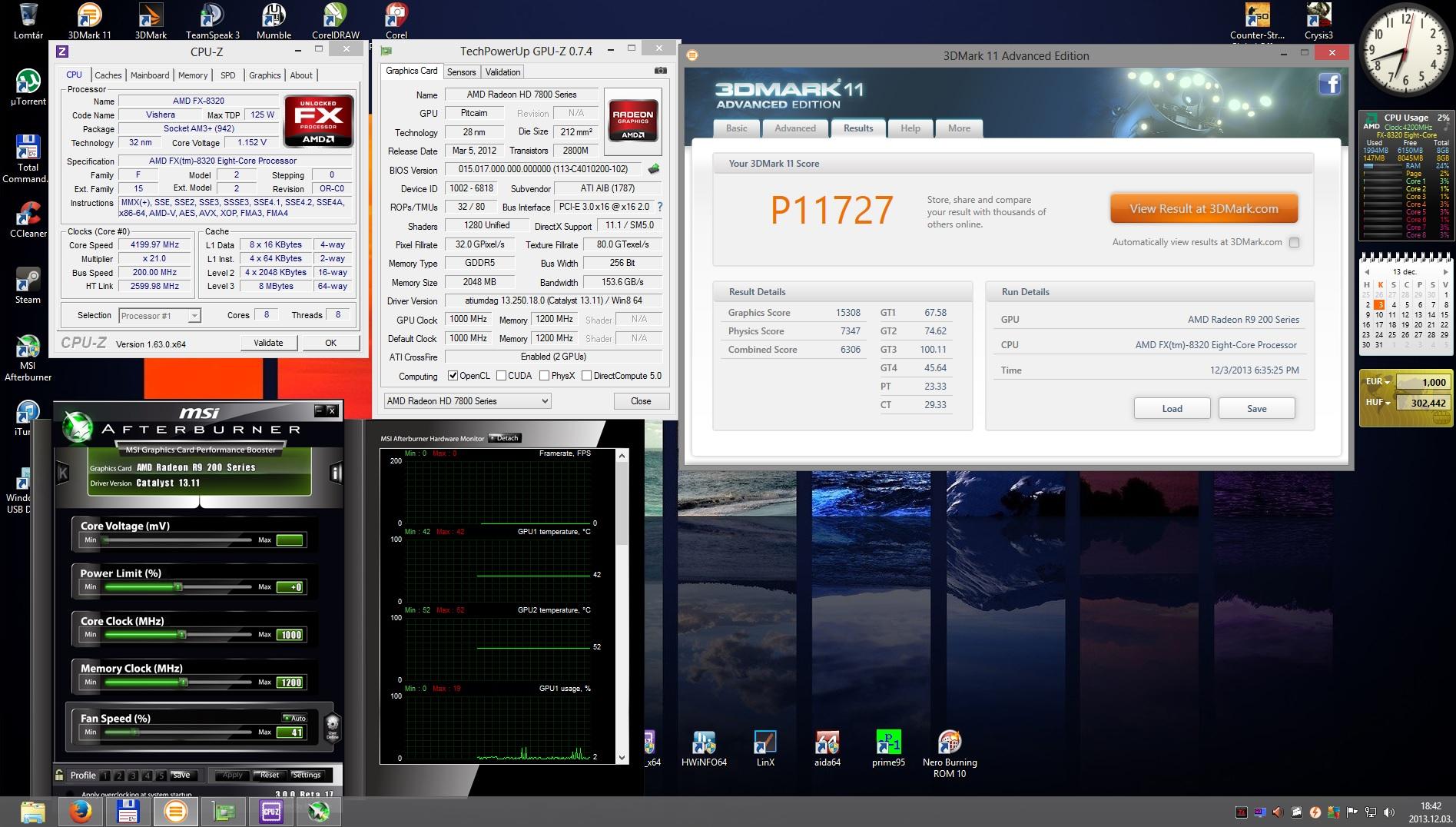Launch the CCleaner desktop shortcut
Image resolution: width=1456 pixels, height=827 pixels.
tap(28, 219)
